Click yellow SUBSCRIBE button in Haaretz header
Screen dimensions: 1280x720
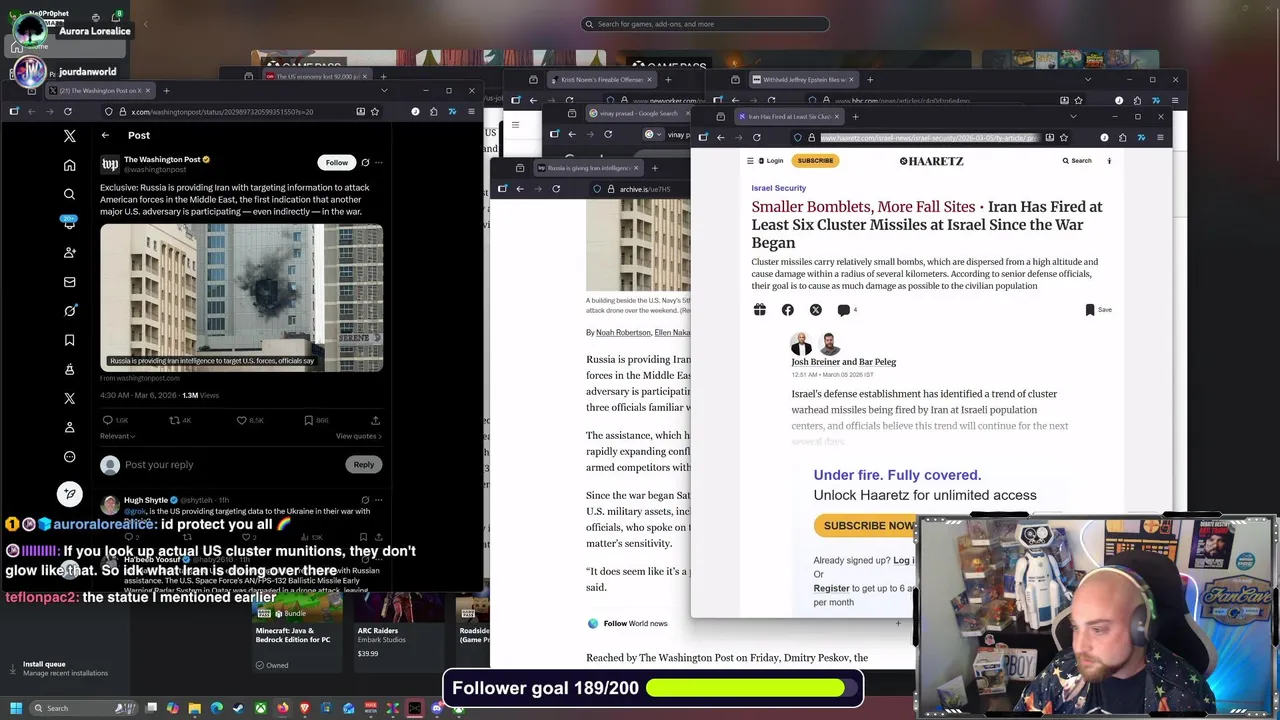click(815, 160)
